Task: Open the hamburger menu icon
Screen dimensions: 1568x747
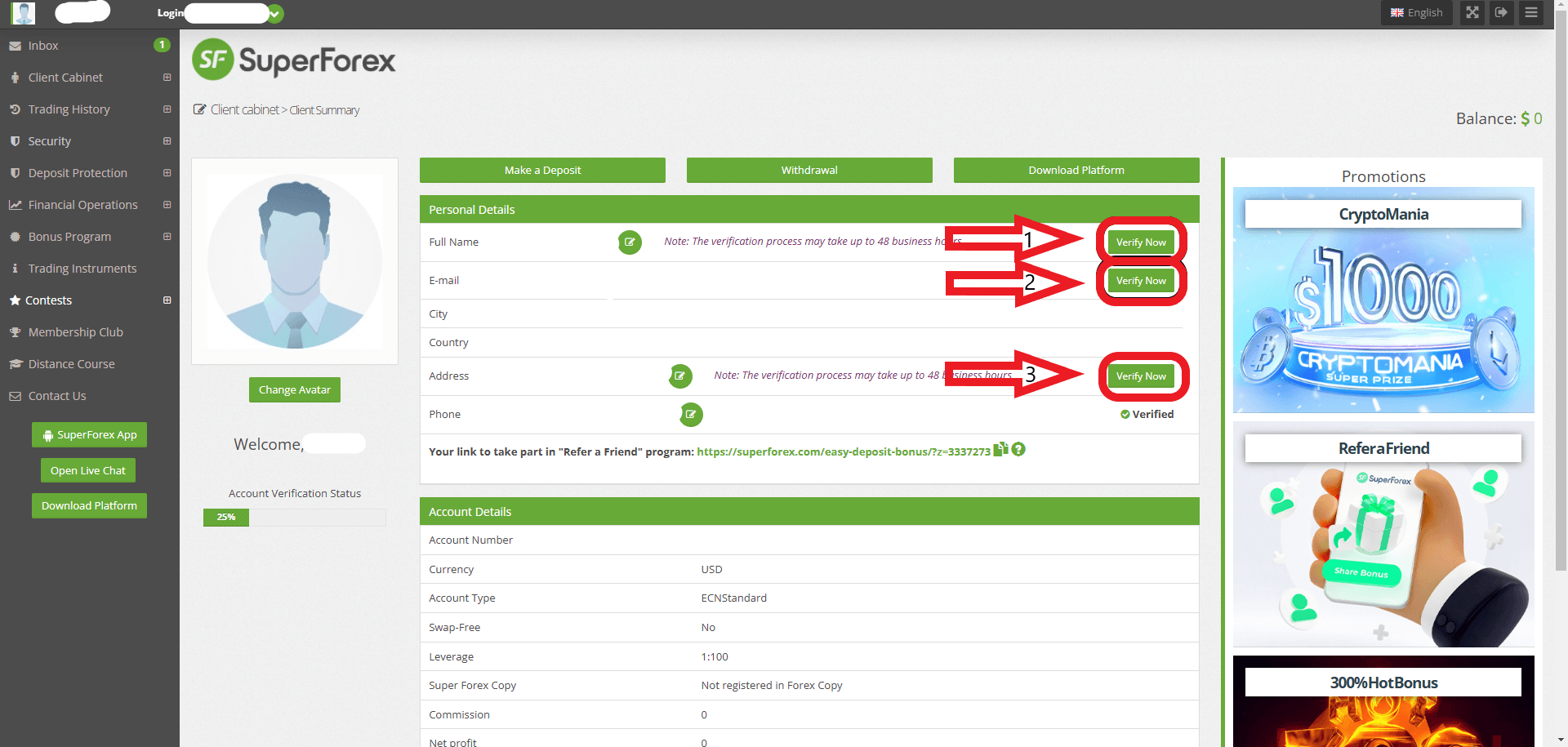Action: click(x=1531, y=13)
